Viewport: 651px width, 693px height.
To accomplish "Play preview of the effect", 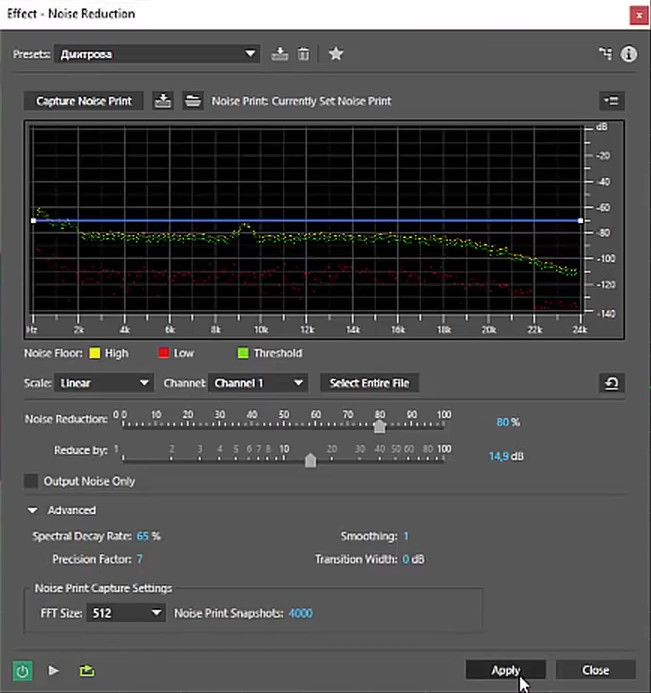I will [x=53, y=670].
